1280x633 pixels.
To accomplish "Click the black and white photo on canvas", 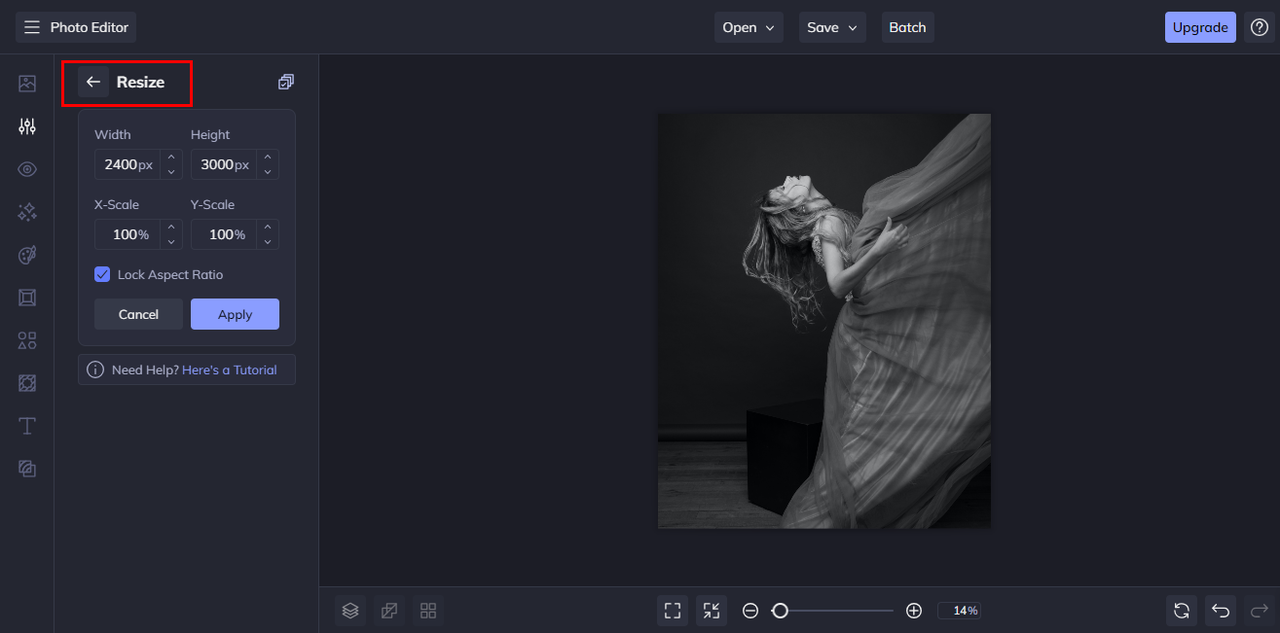I will pyautogui.click(x=824, y=321).
